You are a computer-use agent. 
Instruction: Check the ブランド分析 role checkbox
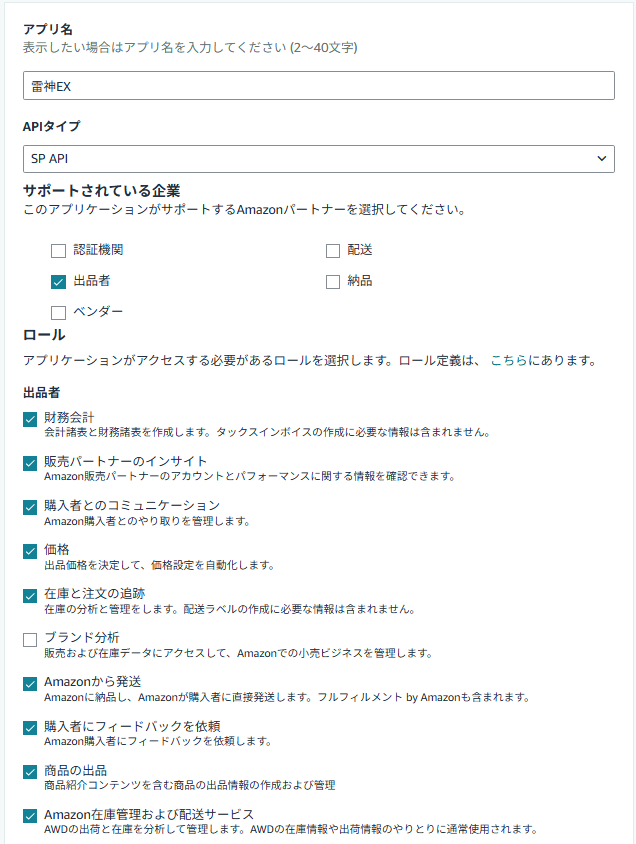tap(30, 639)
